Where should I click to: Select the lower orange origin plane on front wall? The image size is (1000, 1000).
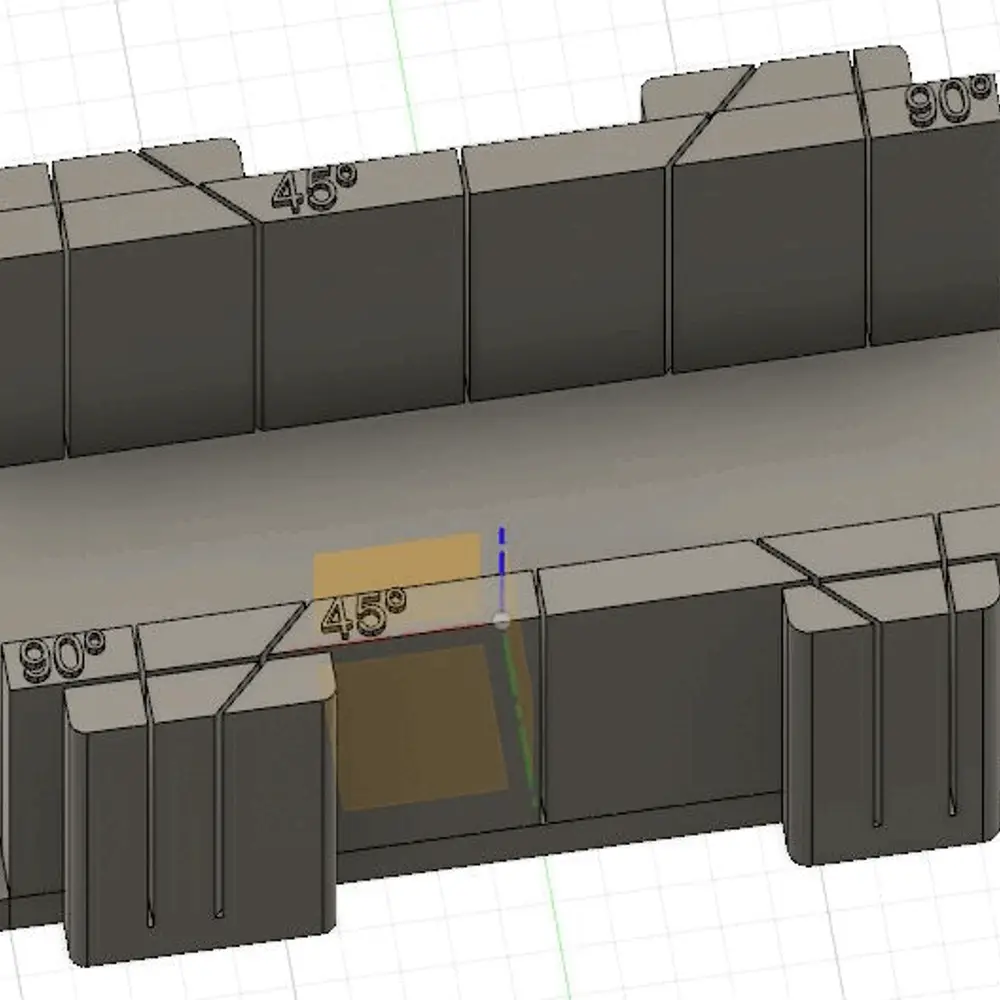pyautogui.click(x=421, y=727)
